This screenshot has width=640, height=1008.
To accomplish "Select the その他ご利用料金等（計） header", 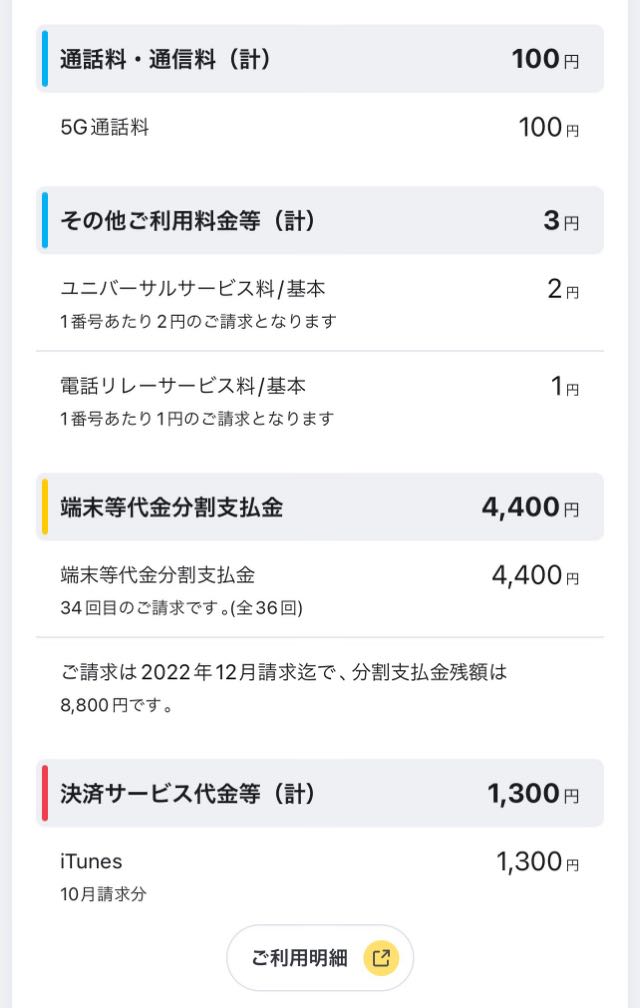I will click(320, 220).
